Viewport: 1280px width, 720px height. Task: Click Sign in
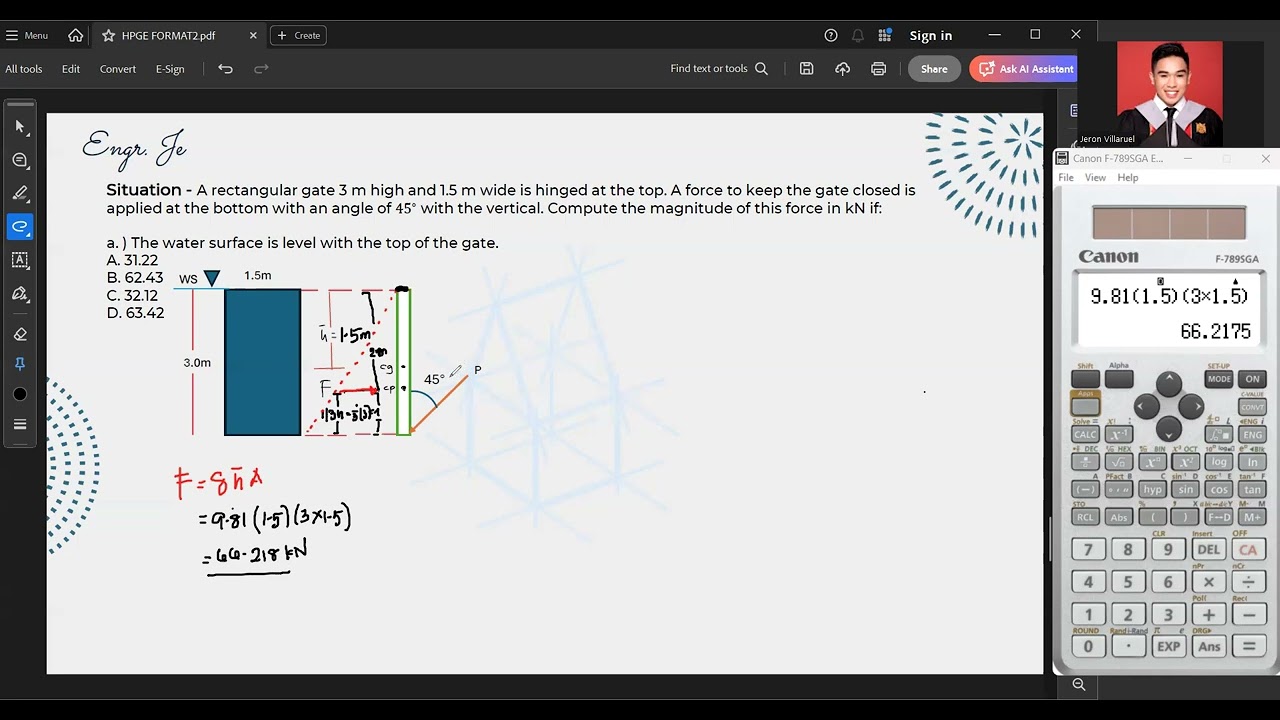tap(931, 35)
